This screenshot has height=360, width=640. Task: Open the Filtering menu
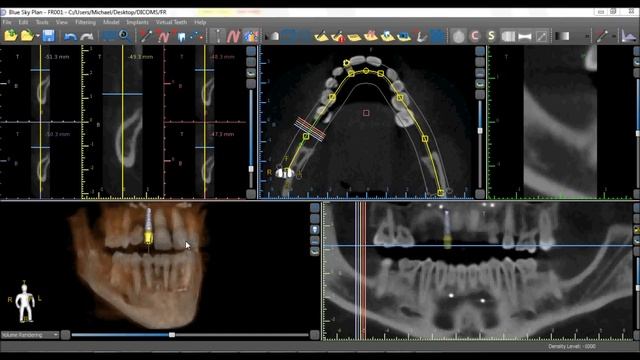tap(85, 22)
